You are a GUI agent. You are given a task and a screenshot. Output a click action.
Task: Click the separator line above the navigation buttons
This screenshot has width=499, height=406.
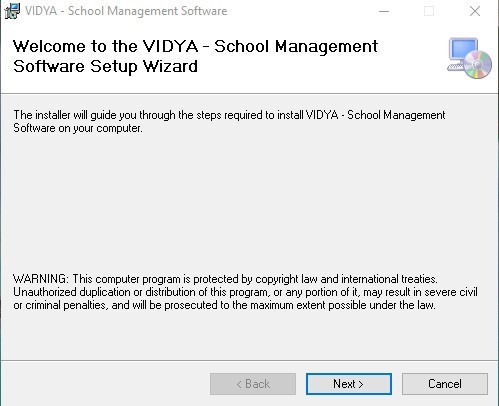249,360
